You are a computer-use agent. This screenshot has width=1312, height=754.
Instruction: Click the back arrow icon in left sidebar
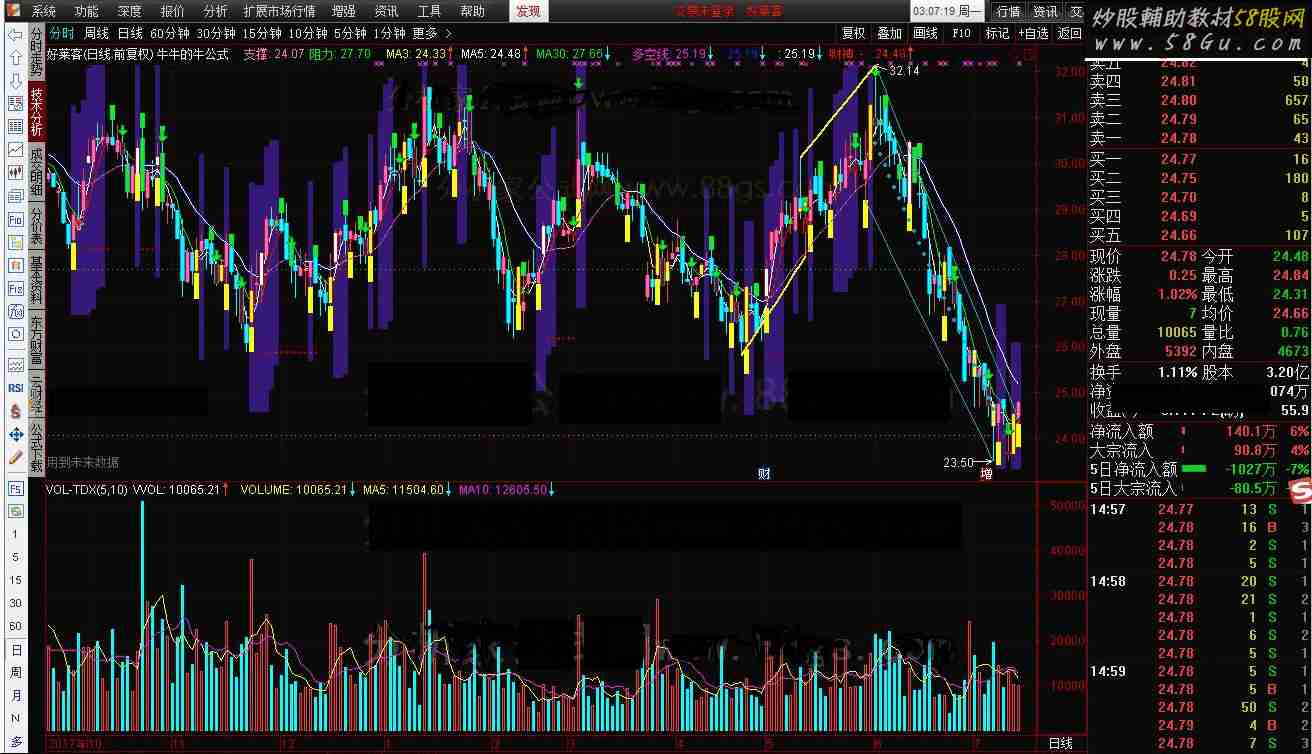(x=16, y=36)
